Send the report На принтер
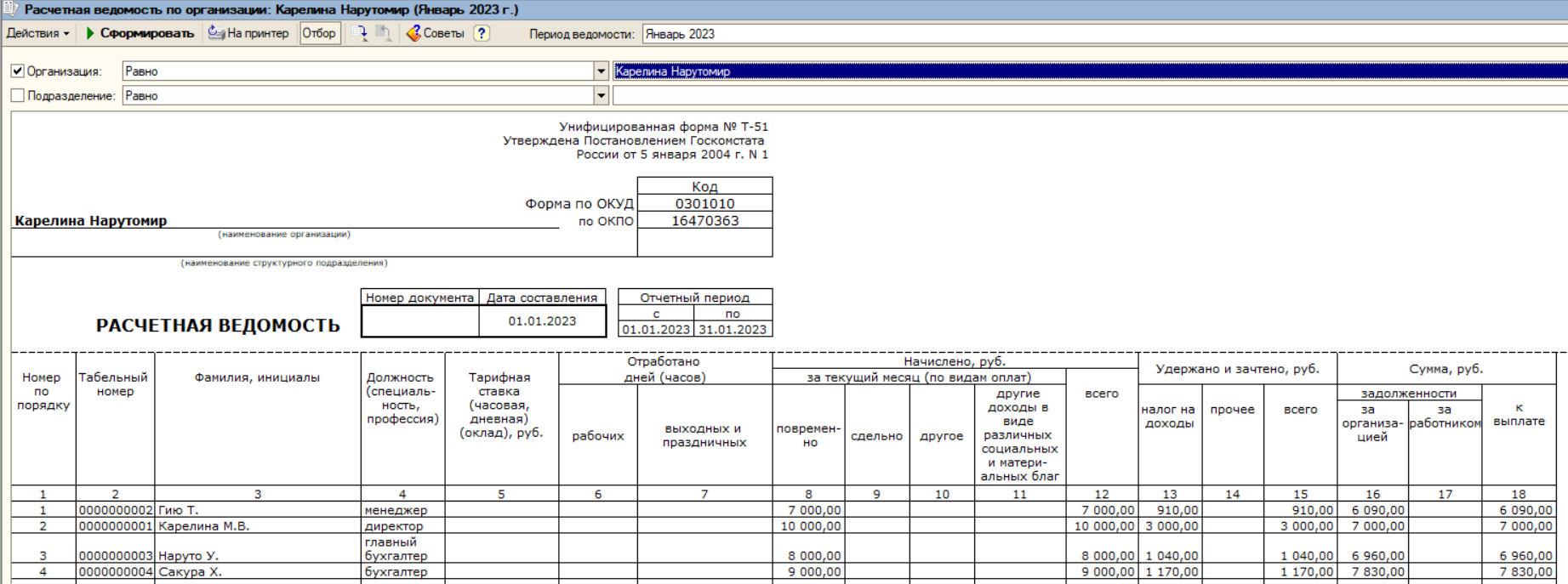Viewport: 1568px width, 584px height. pyautogui.click(x=249, y=33)
